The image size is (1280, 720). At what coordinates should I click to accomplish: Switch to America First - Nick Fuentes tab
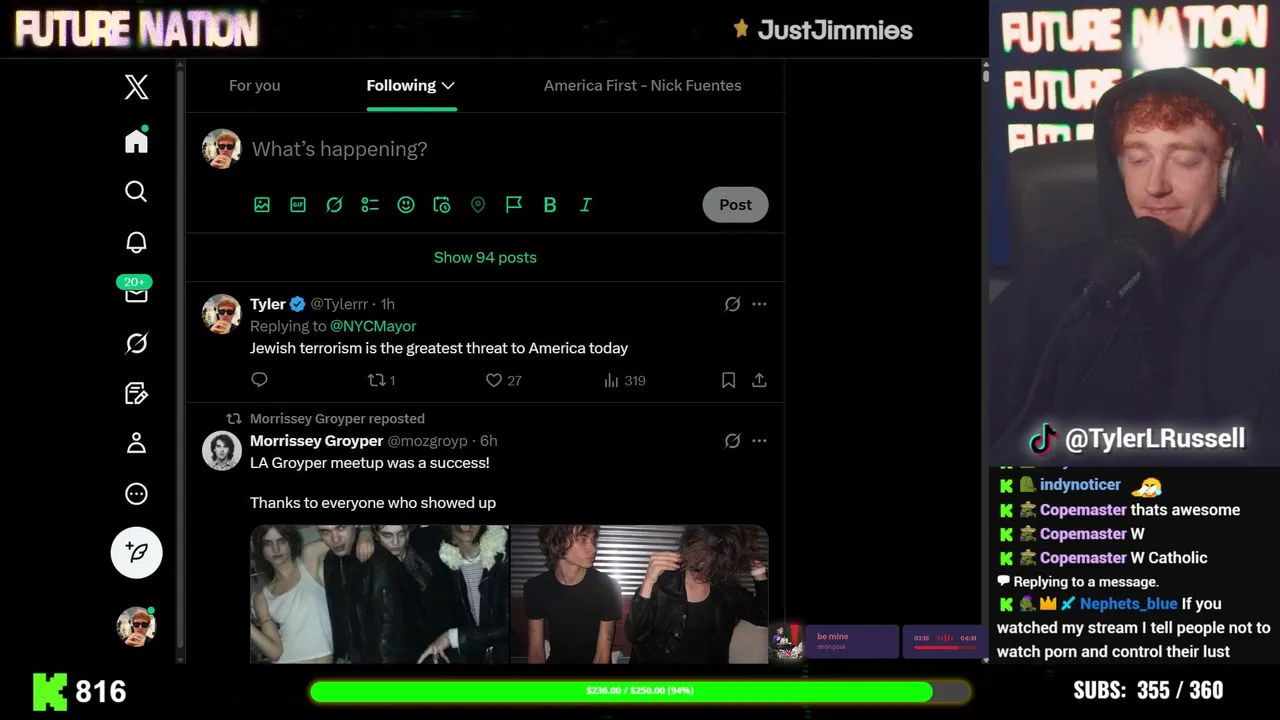(x=642, y=85)
